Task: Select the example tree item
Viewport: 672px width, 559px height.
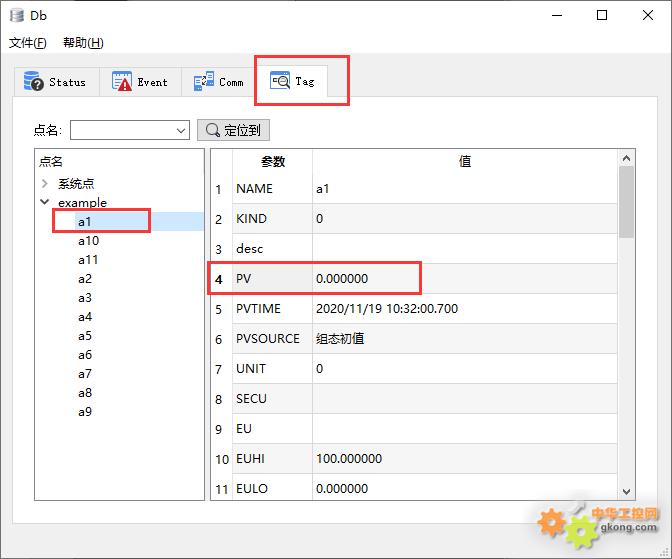Action: pyautogui.click(x=82, y=202)
